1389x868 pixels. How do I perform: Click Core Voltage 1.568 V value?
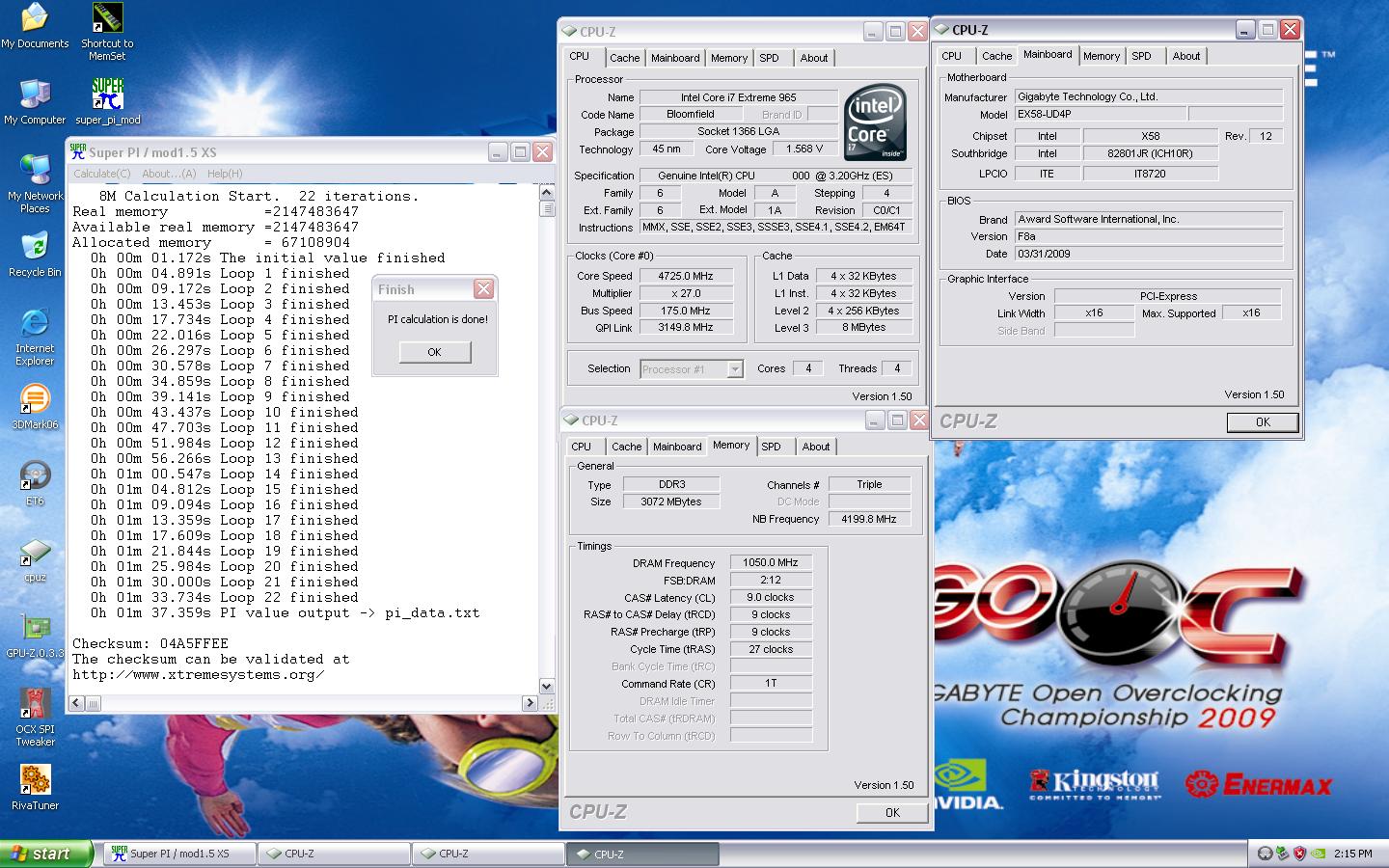click(x=803, y=149)
